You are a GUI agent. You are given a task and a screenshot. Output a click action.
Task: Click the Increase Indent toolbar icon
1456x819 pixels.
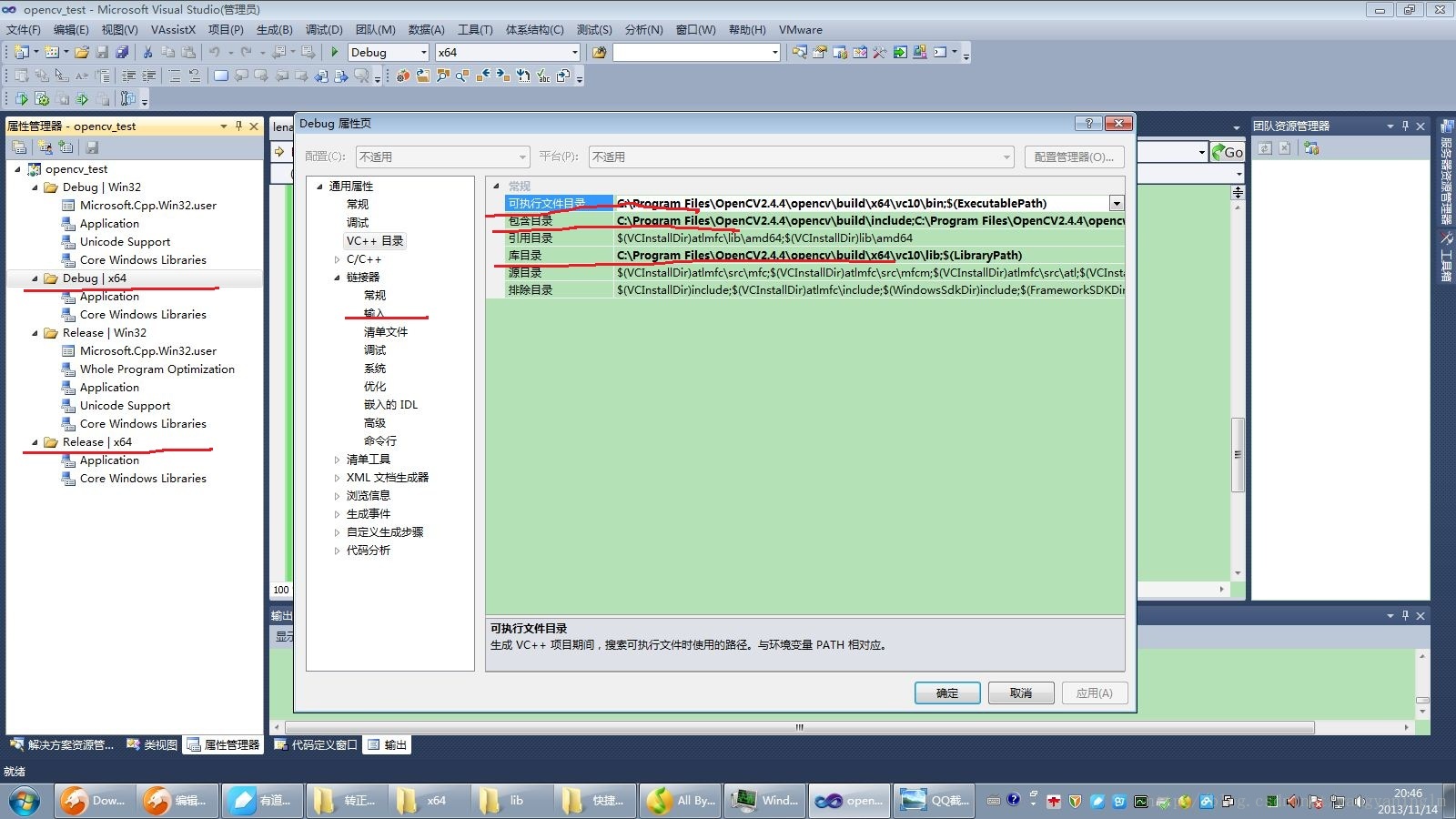click(x=148, y=76)
